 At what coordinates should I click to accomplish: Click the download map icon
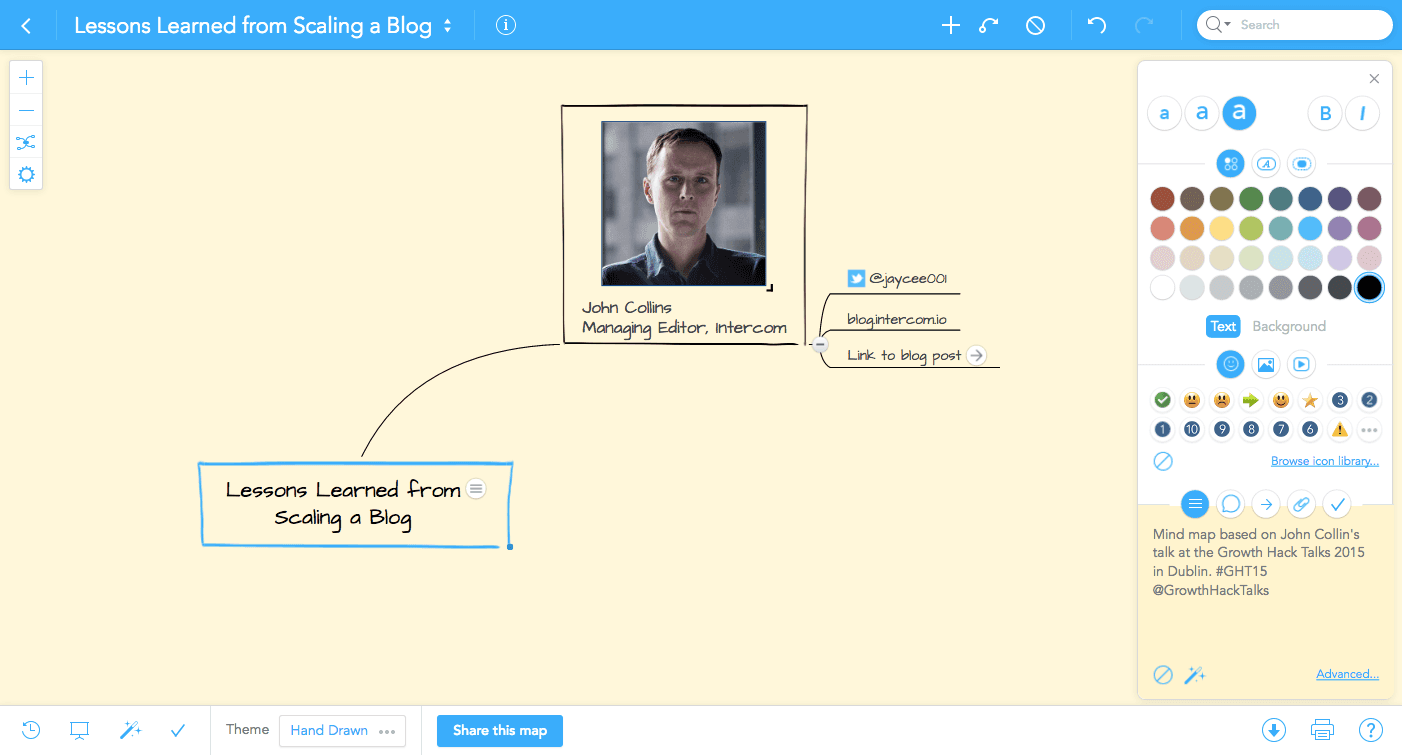pyautogui.click(x=1274, y=730)
